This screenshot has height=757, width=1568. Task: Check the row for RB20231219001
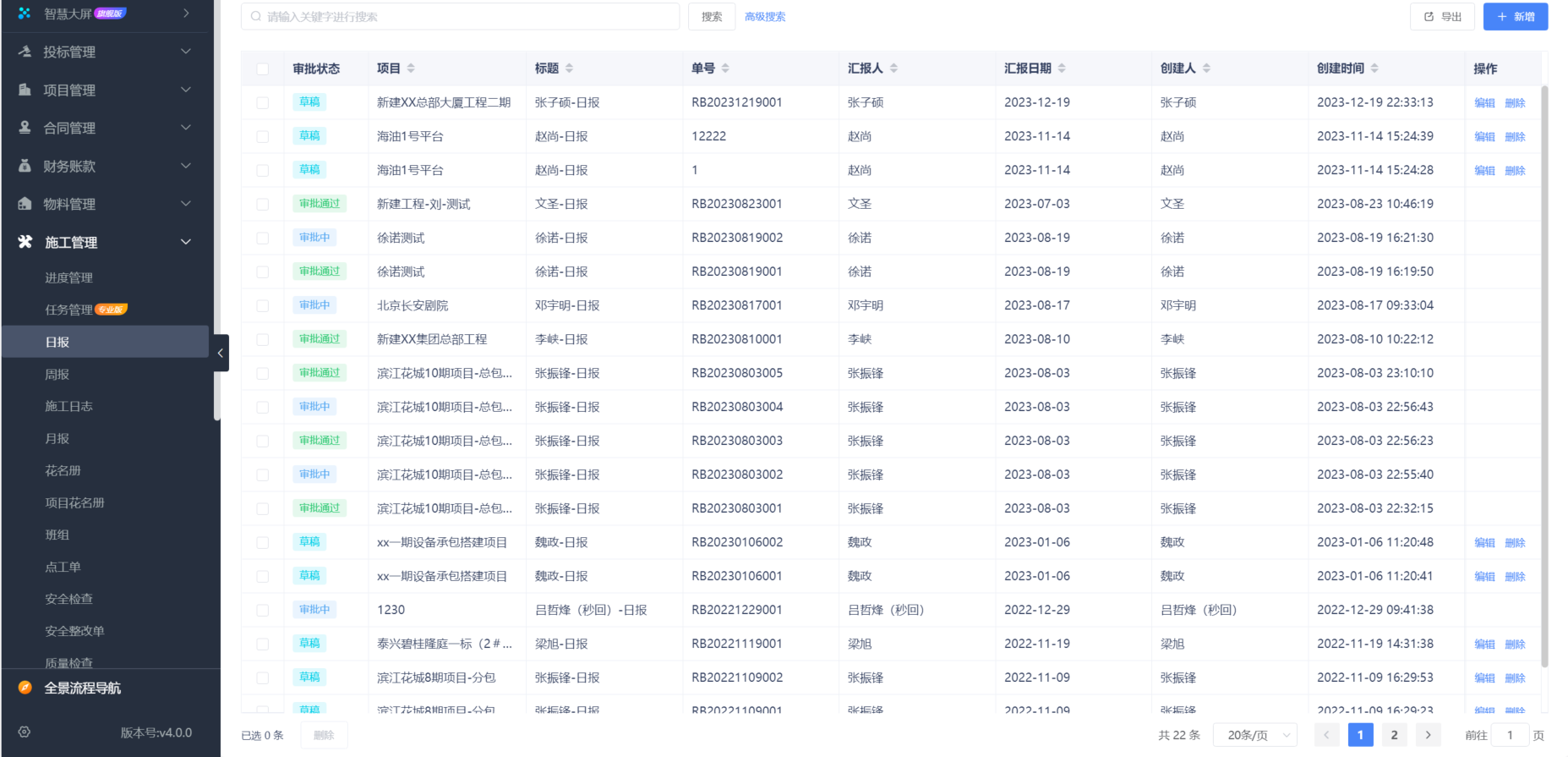coord(263,102)
